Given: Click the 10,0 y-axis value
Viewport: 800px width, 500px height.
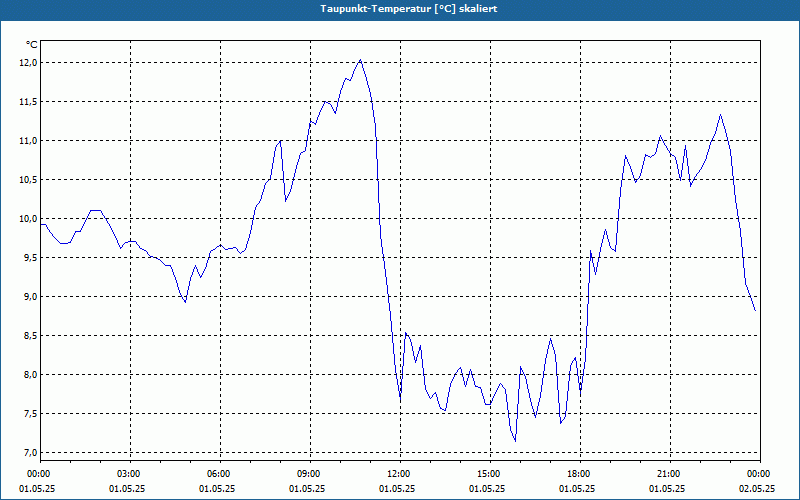Looking at the screenshot, I should pos(29,219).
